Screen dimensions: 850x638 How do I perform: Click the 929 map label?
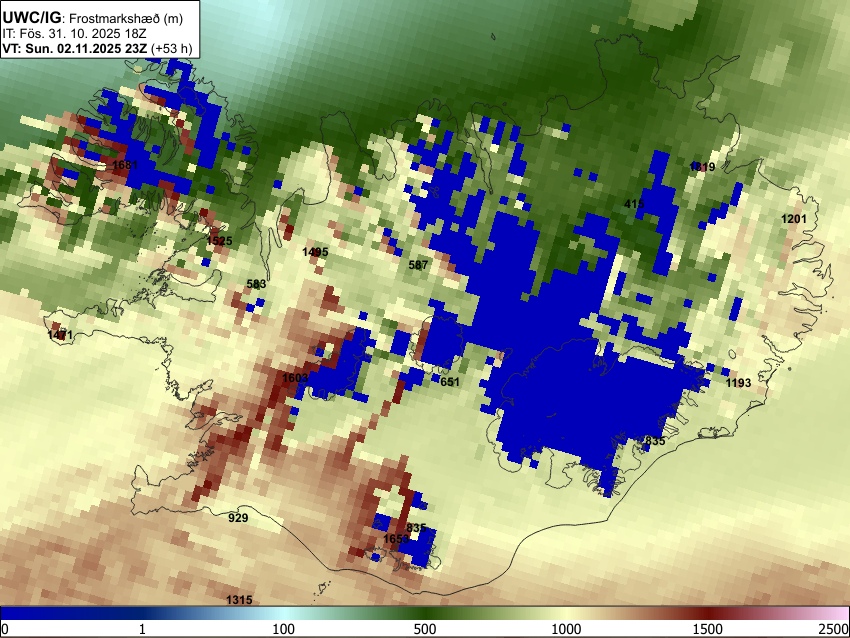point(239,518)
